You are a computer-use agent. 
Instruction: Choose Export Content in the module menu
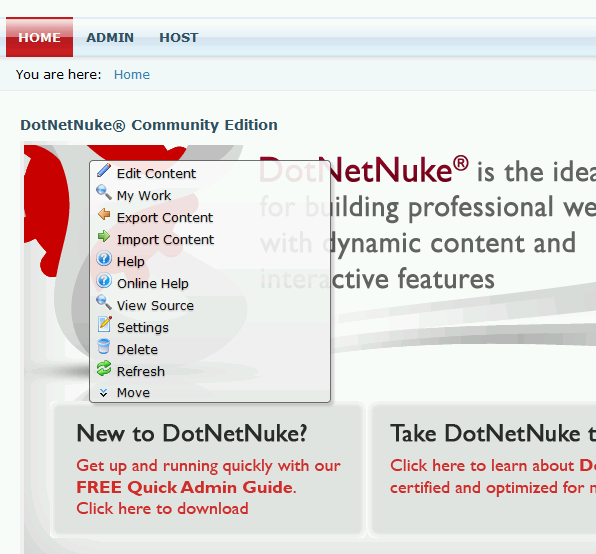click(165, 218)
